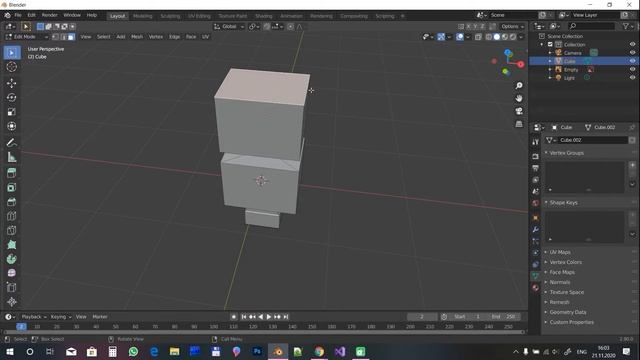640x360 pixels.
Task: Switch perspective/orthographic grid icon
Action: click(x=519, y=124)
